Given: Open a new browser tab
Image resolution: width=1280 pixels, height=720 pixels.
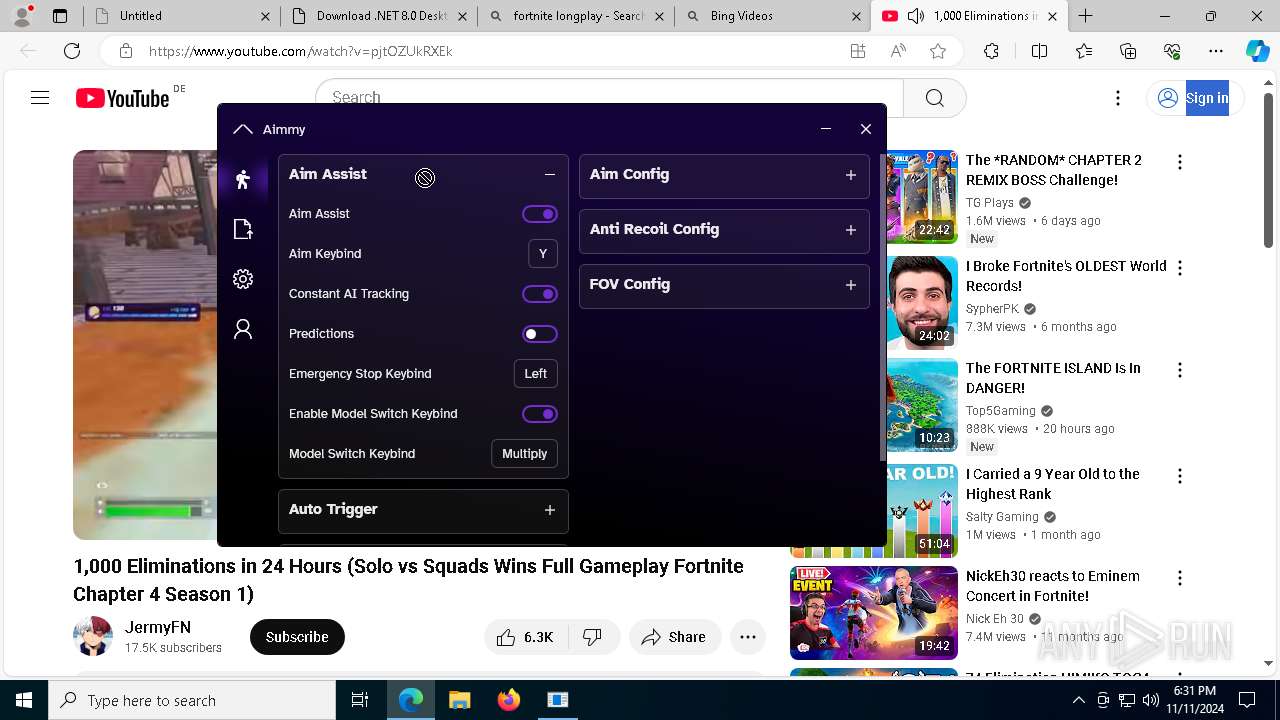Looking at the screenshot, I should tap(1086, 16).
